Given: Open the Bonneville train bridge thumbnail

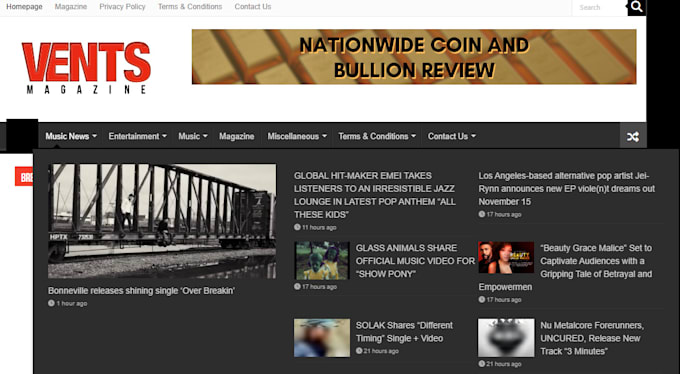Looking at the screenshot, I should (162, 221).
